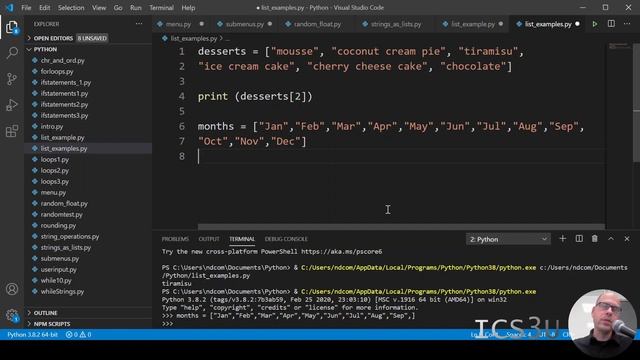This screenshot has width=640, height=360.
Task: Click the errors and warnings status indicator
Action: (x=79, y=335)
